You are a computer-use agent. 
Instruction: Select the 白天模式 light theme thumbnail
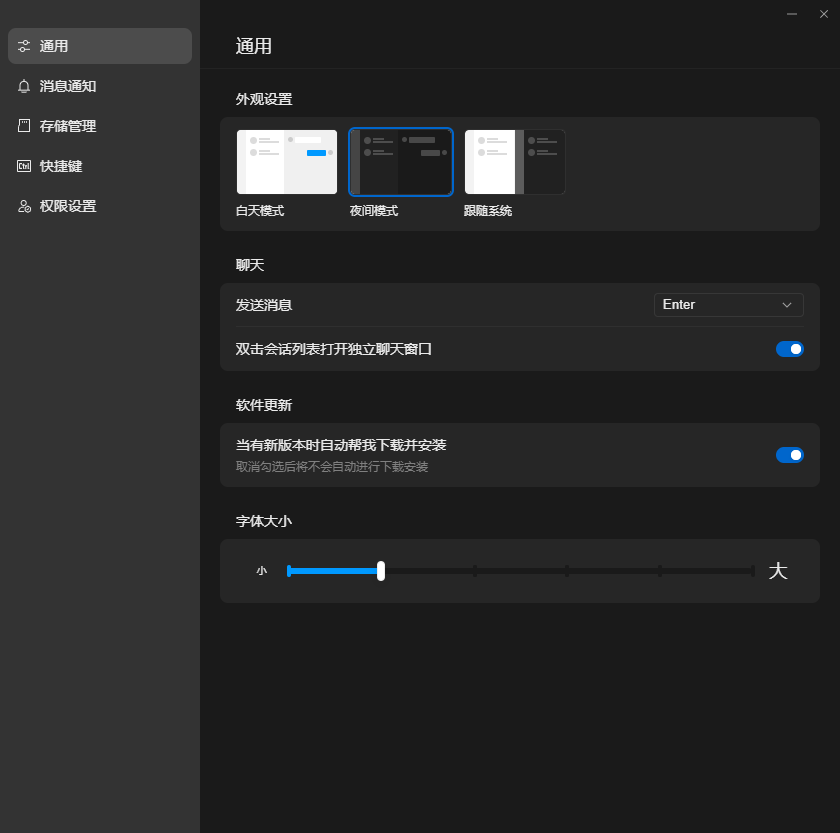click(x=287, y=162)
